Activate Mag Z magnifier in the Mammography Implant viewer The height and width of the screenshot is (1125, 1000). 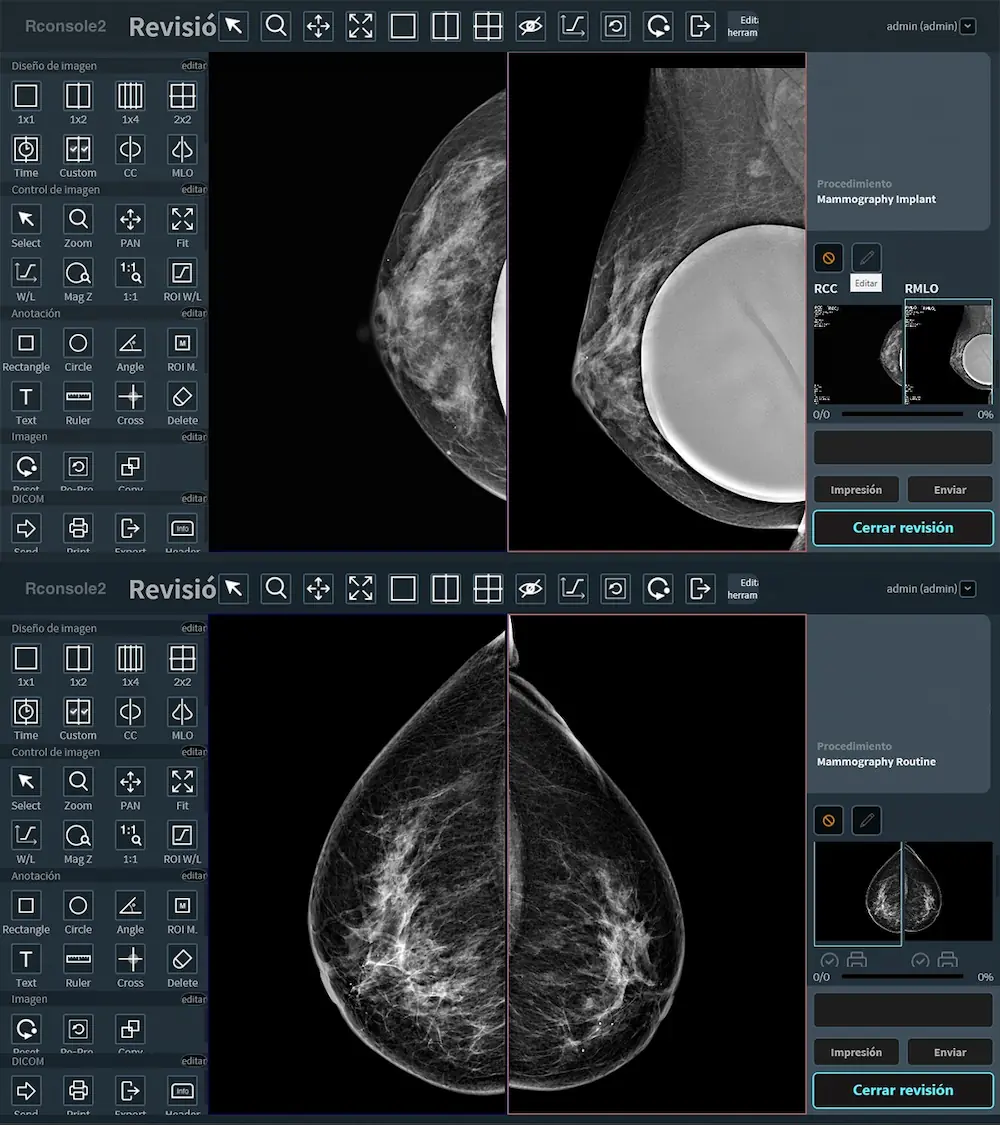pyautogui.click(x=78, y=273)
